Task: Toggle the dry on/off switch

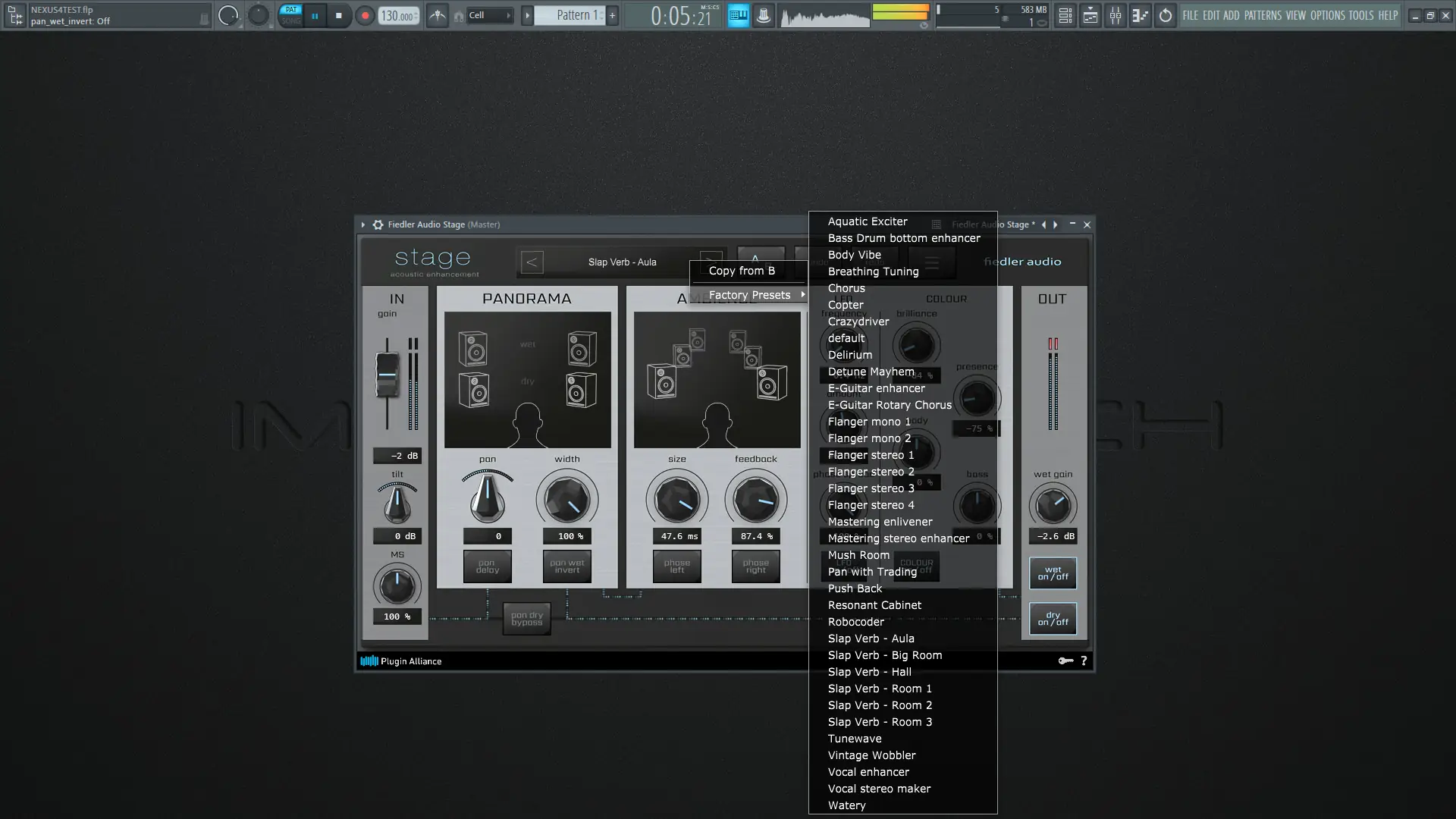Action: 1053,619
